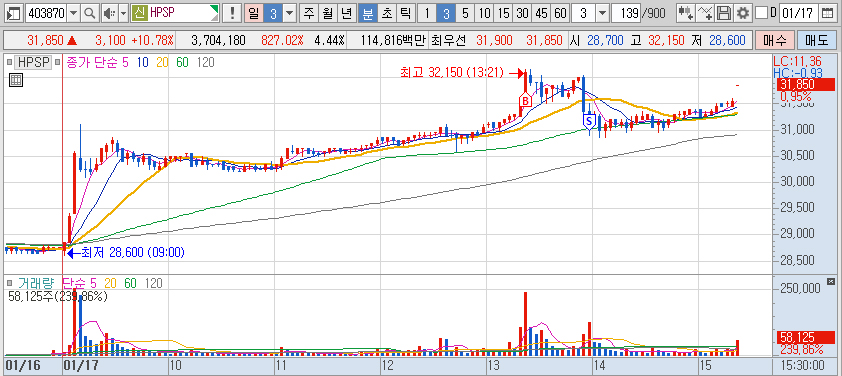Screen dimensions: 842x376
Task: Click the current price tag 31,850 on axis
Action: click(805, 84)
